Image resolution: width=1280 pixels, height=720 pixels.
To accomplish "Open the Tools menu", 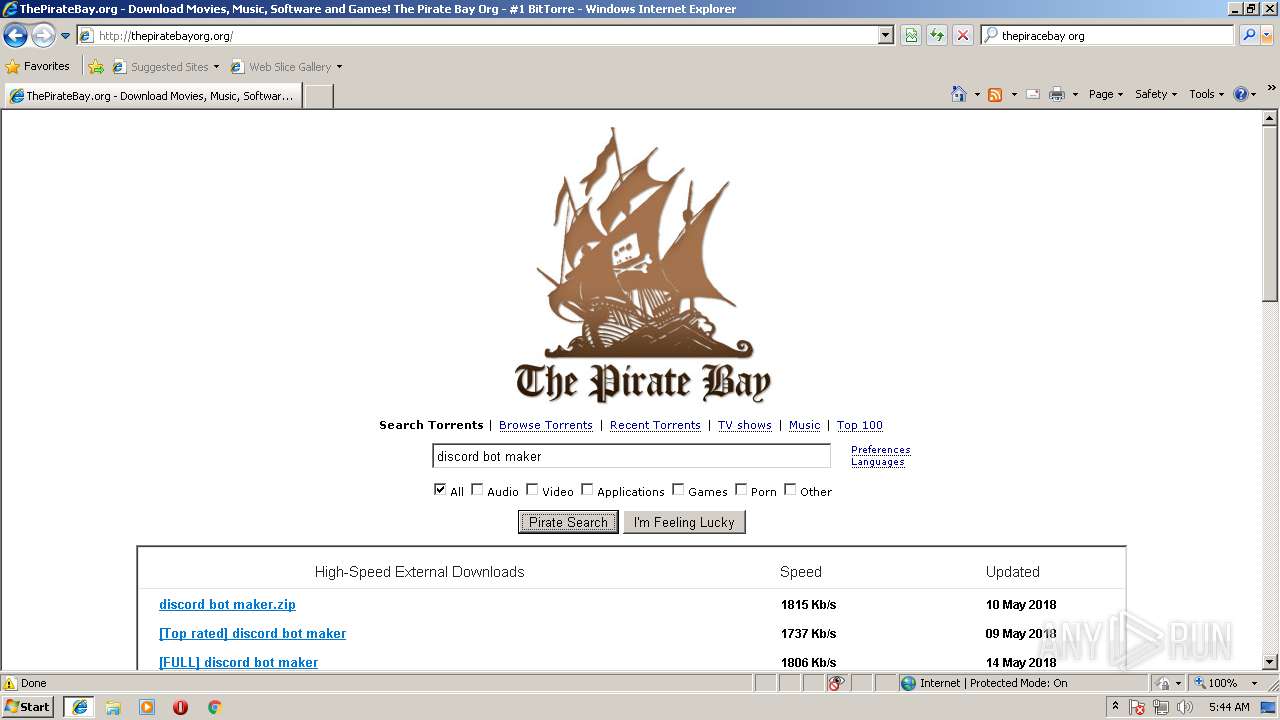I will (x=1207, y=94).
